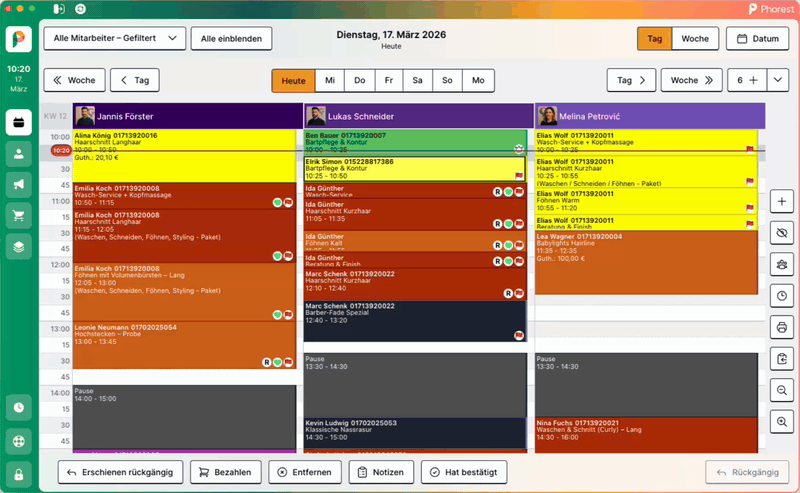
Task: Click the Bezahlen button
Action: (x=225, y=472)
